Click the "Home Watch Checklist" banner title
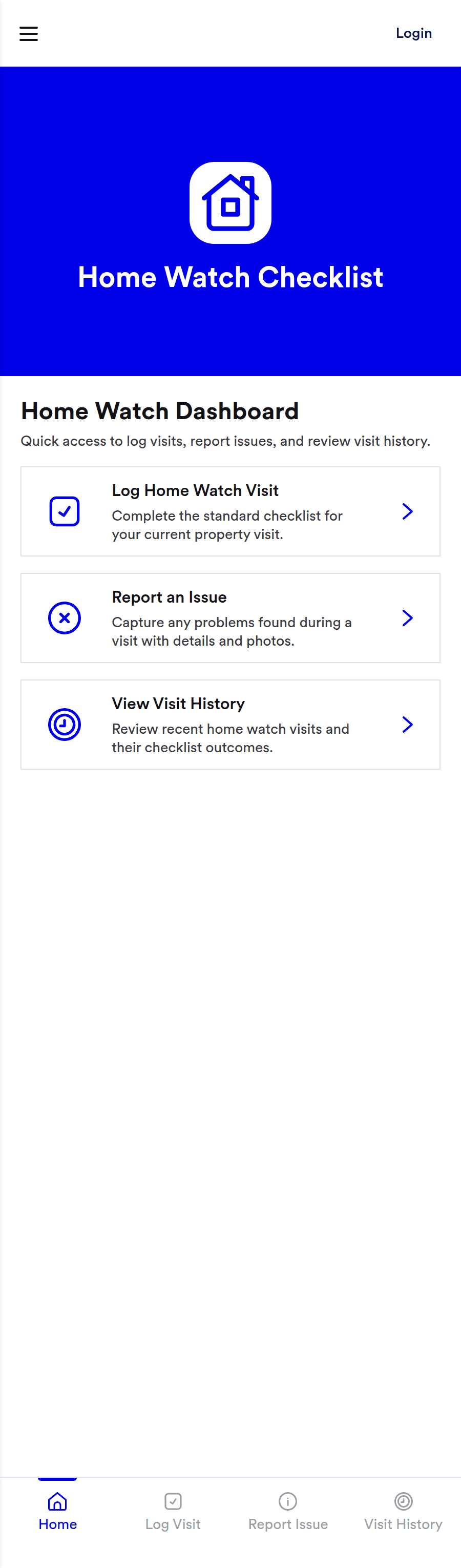This screenshot has width=461, height=1568. tap(230, 278)
